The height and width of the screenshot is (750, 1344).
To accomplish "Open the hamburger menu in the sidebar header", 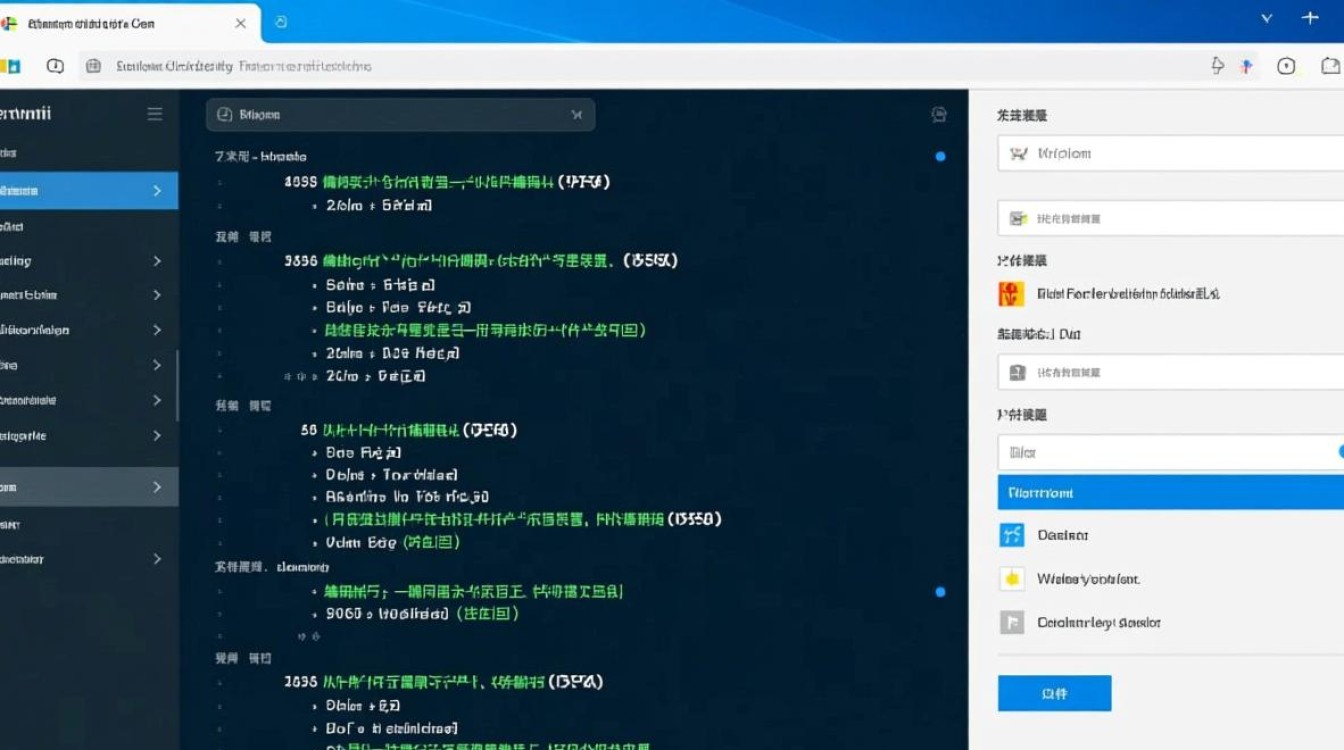I will coord(155,114).
